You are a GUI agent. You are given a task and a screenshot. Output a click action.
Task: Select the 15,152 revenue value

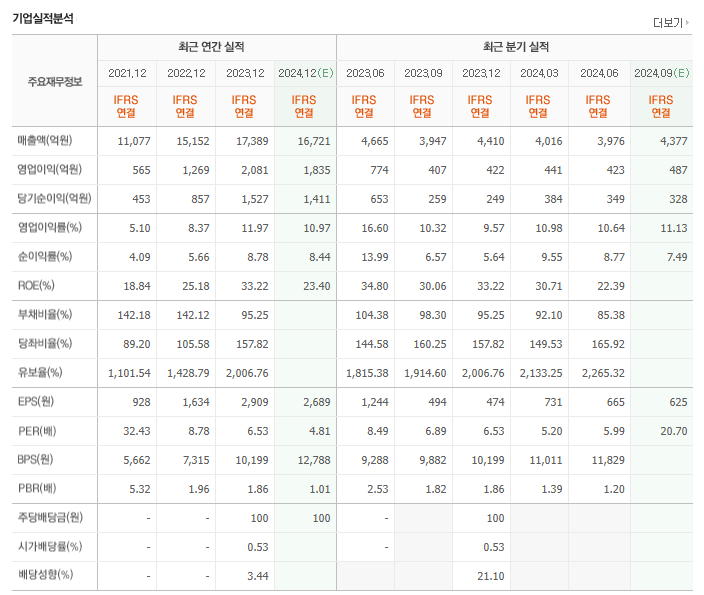point(193,141)
